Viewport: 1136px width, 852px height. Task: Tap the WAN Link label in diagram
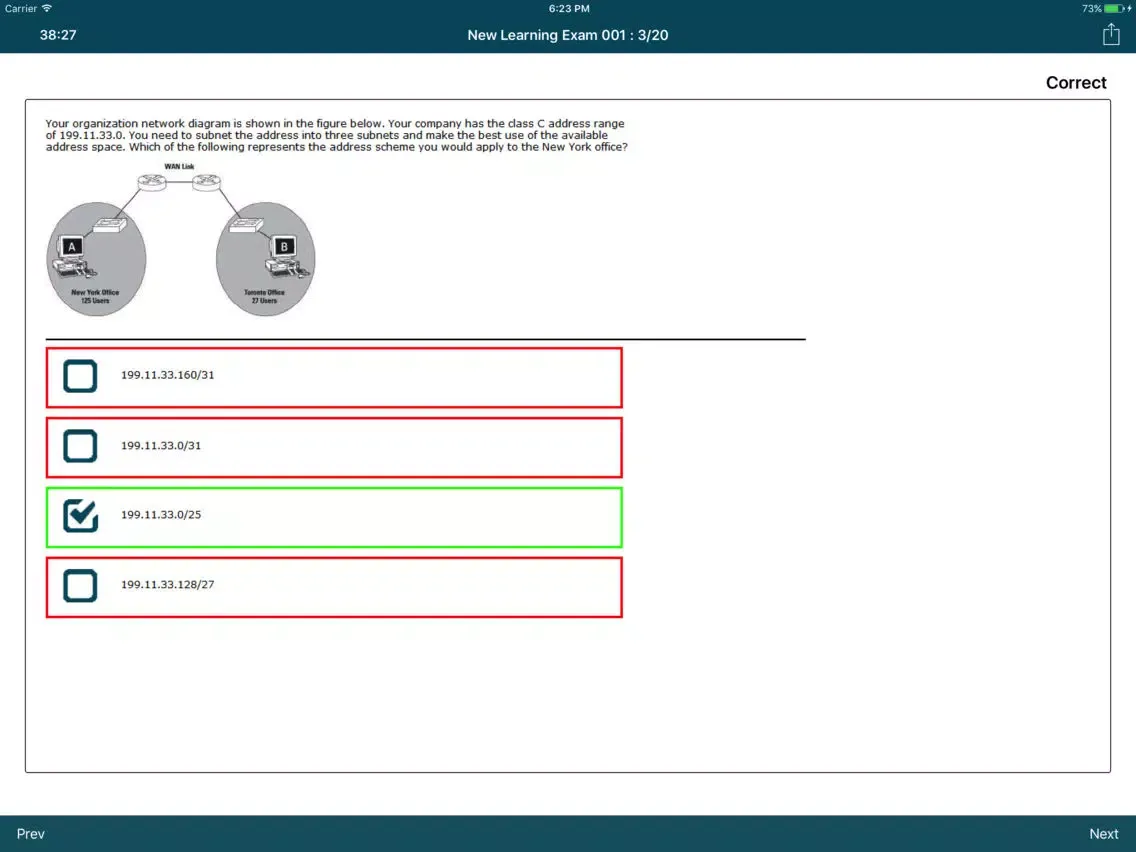click(x=179, y=167)
